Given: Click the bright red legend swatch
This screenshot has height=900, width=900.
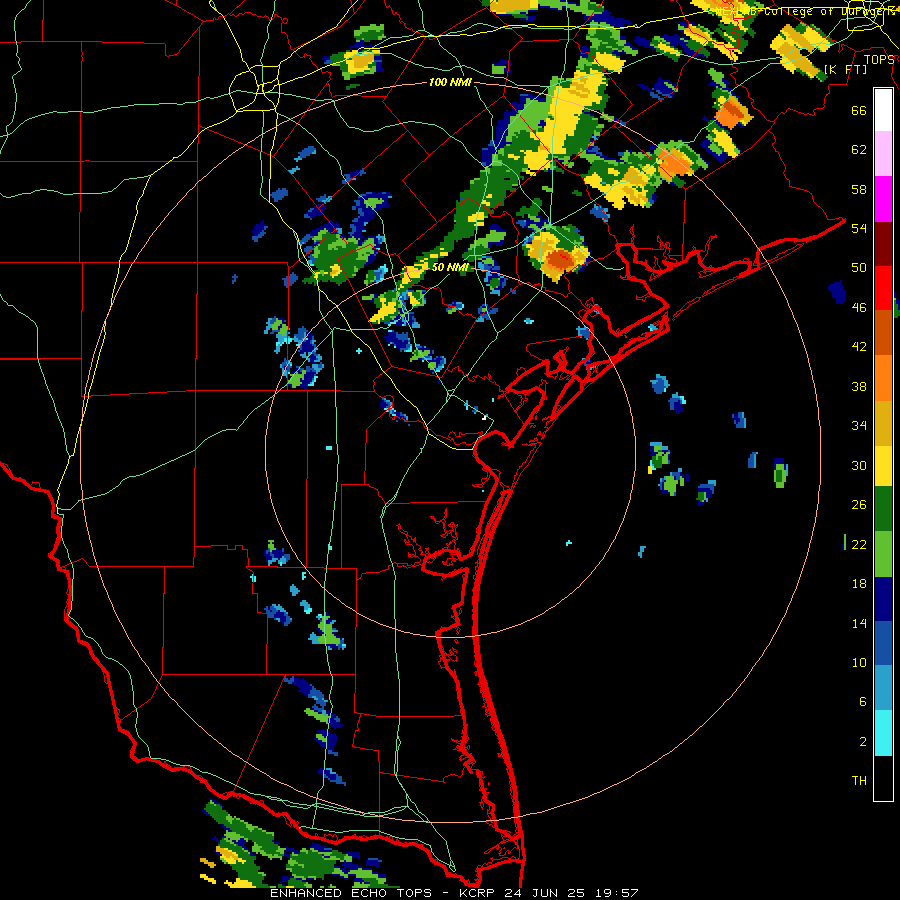Looking at the screenshot, I should (883, 288).
